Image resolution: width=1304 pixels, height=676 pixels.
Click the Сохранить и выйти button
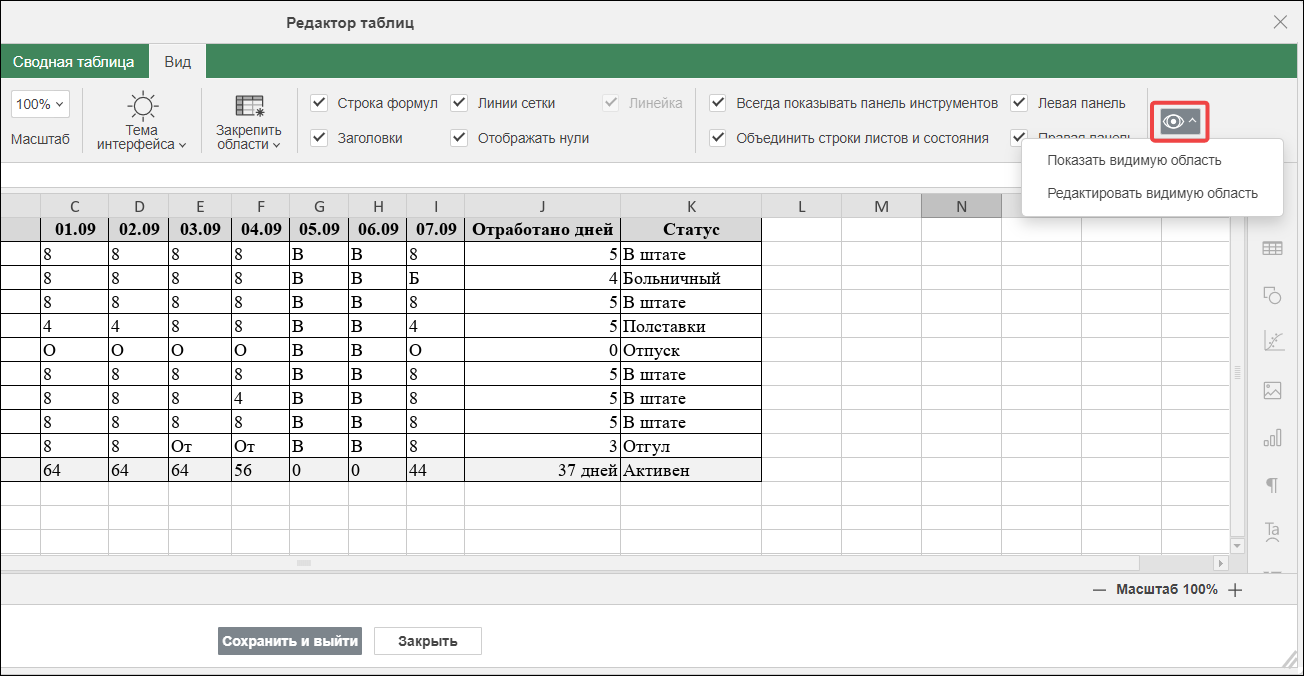click(289, 641)
